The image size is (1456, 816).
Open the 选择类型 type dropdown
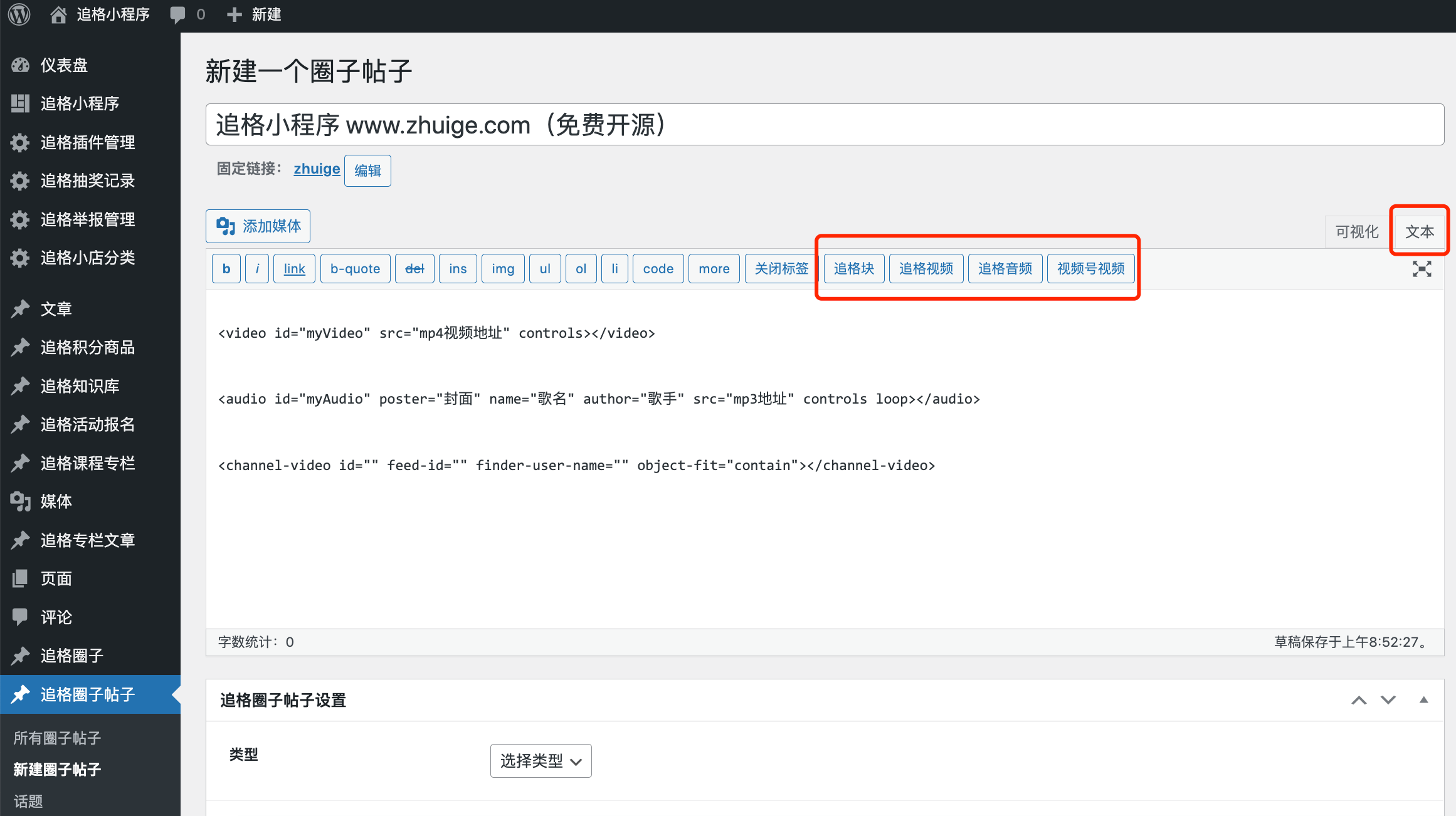(x=541, y=761)
